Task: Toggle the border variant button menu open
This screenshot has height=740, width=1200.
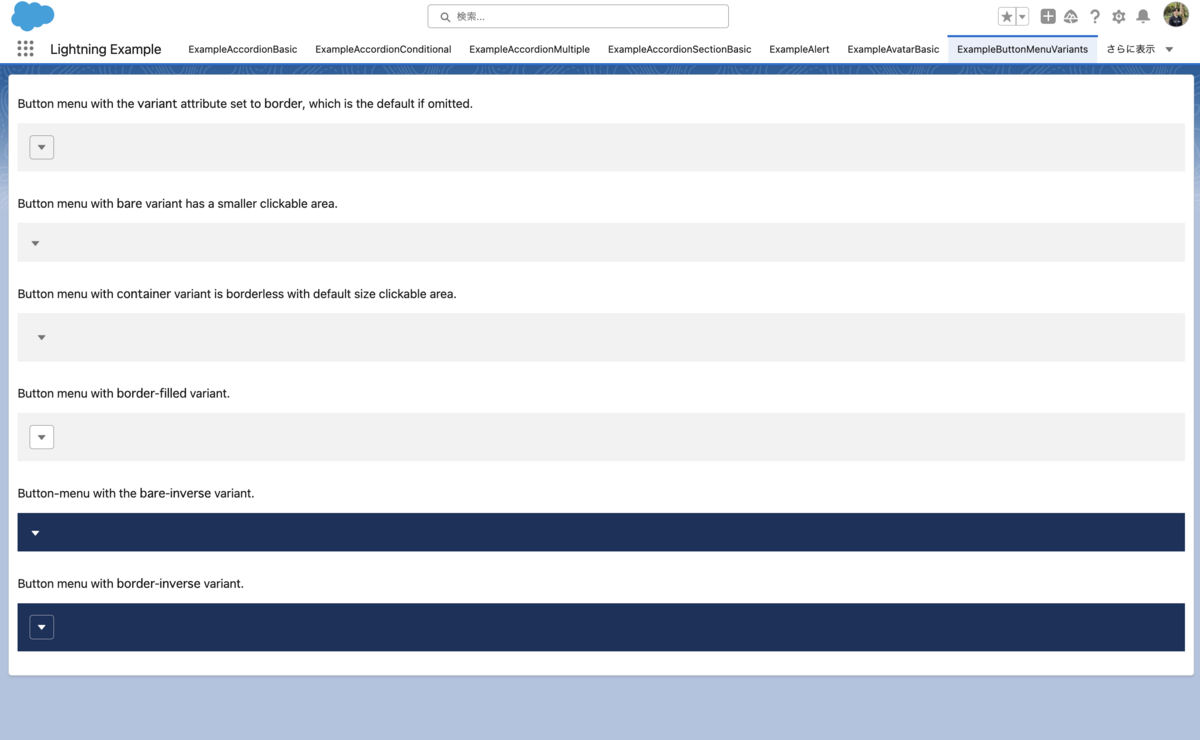Action: click(x=41, y=146)
